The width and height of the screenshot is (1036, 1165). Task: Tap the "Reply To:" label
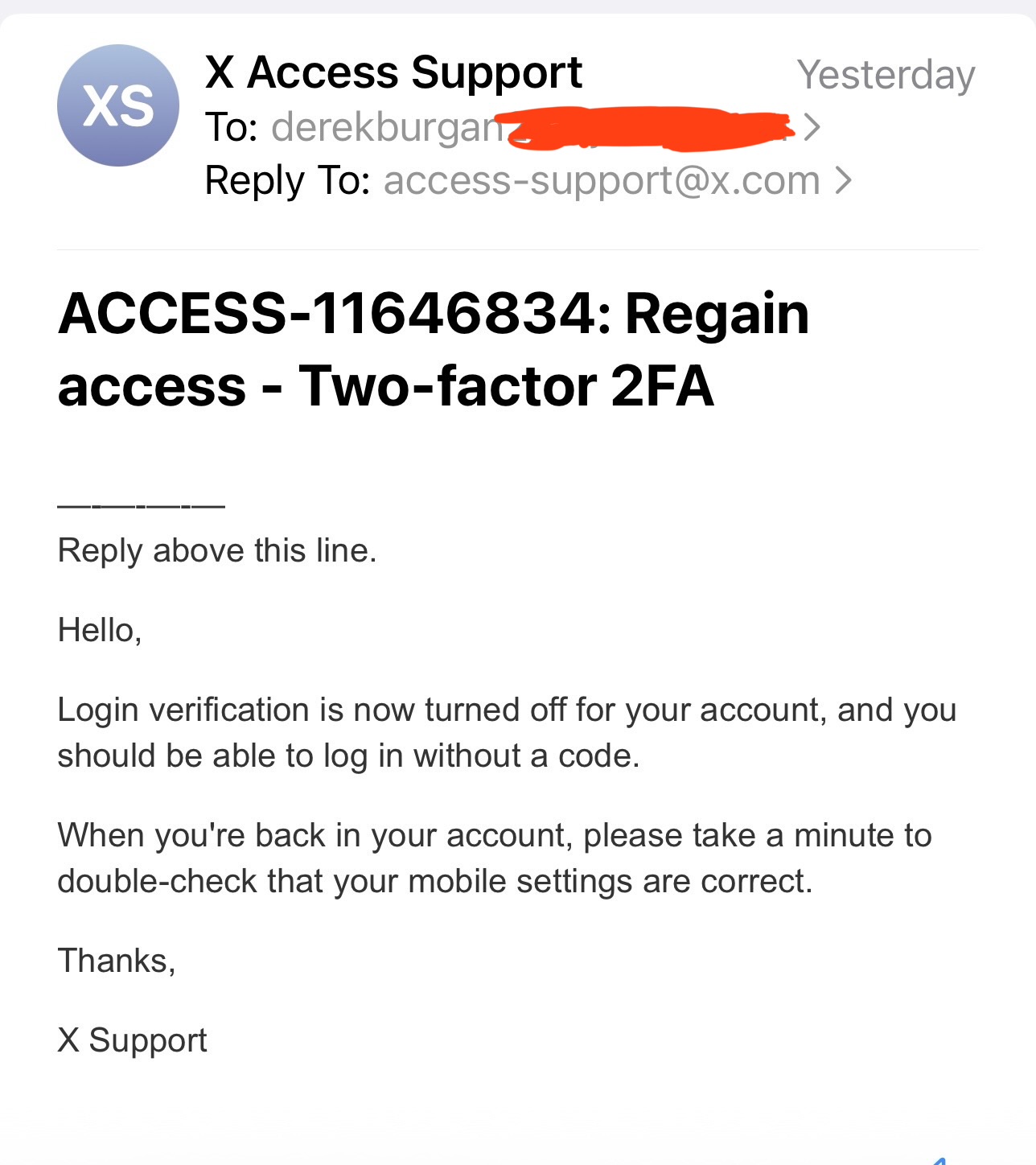coord(287,180)
